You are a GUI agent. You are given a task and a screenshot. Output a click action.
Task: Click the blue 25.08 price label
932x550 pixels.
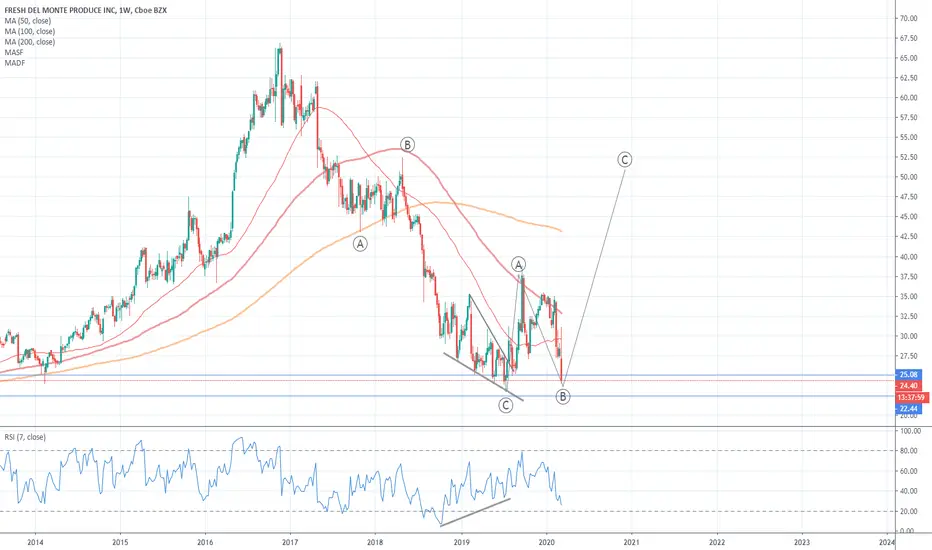(x=908, y=375)
